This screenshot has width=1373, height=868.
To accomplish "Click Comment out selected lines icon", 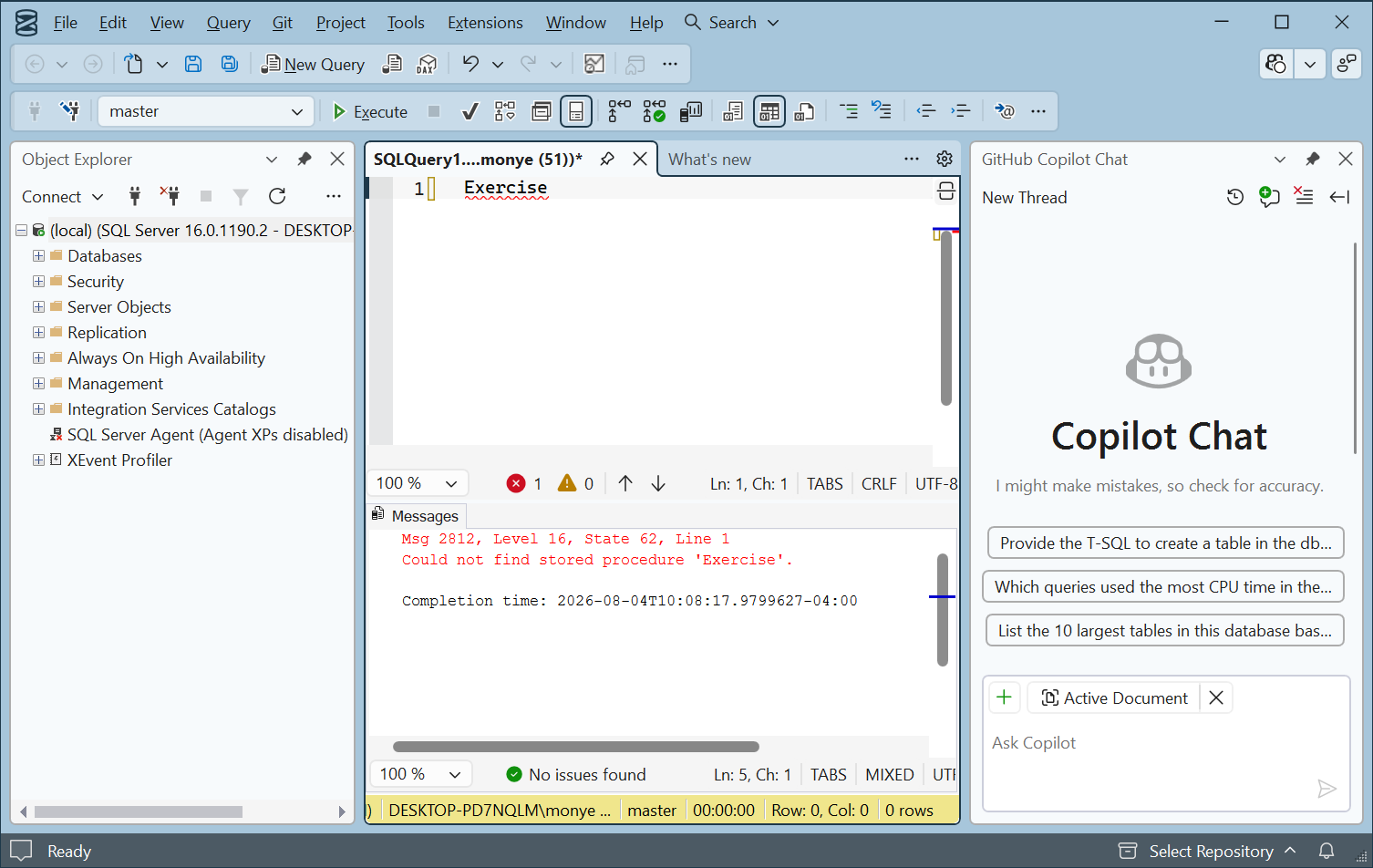I will point(848,111).
